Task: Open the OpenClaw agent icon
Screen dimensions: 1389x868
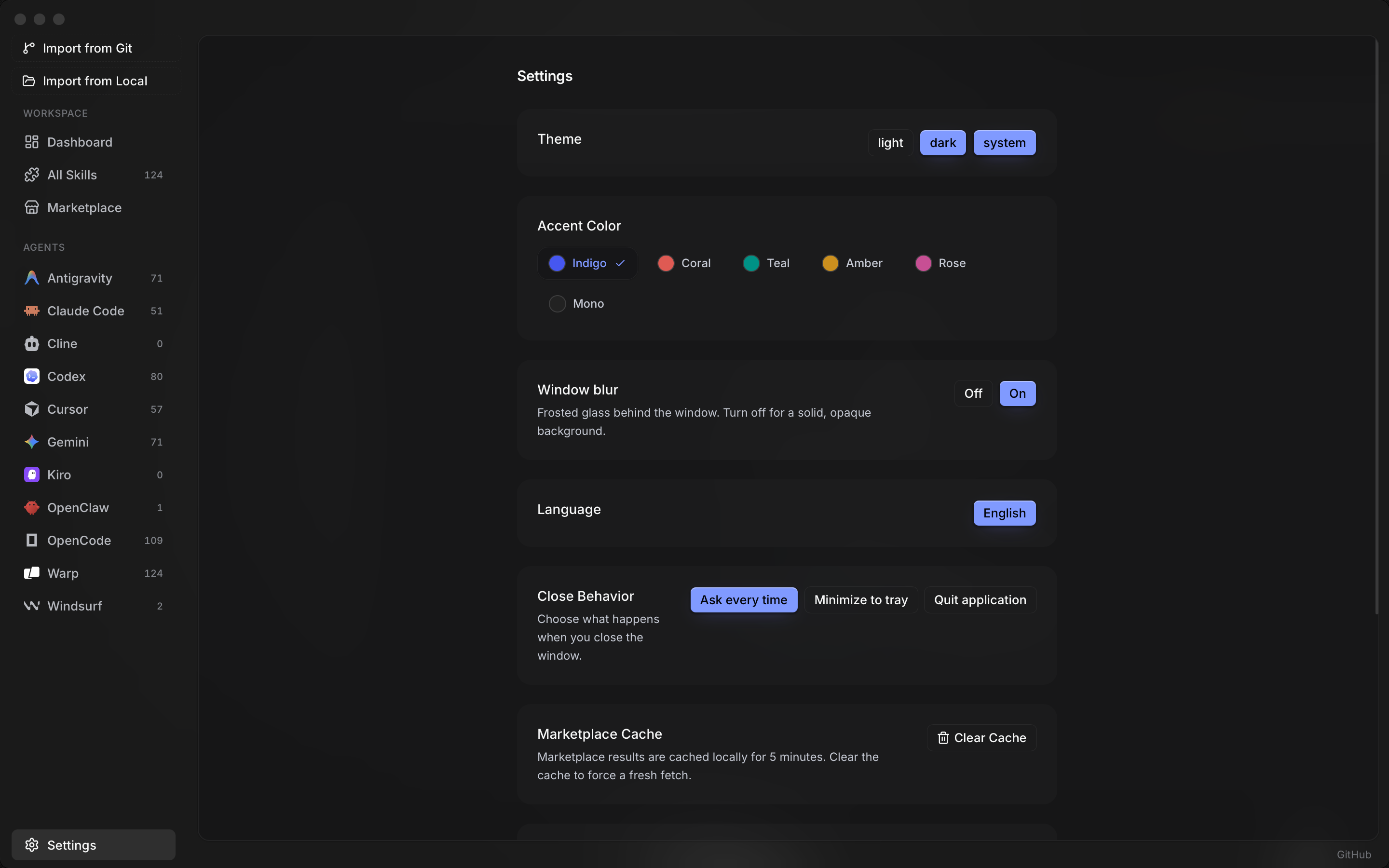Action: (31, 507)
